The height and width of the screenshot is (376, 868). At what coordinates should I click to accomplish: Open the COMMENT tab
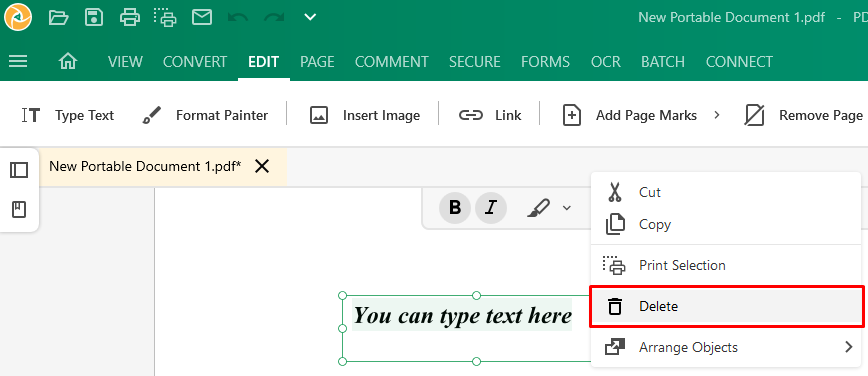(392, 61)
